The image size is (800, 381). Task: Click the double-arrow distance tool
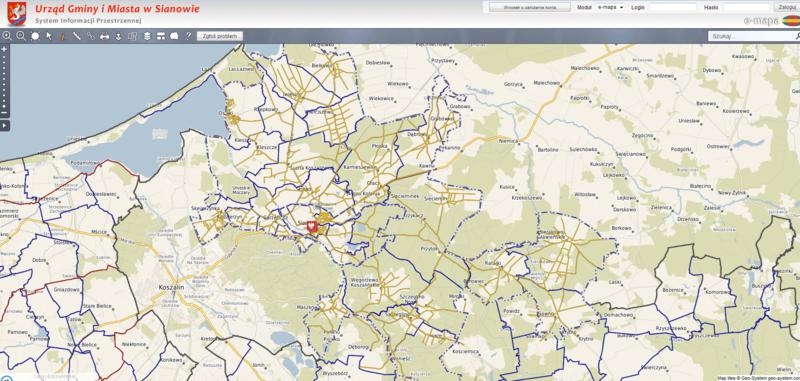point(105,36)
